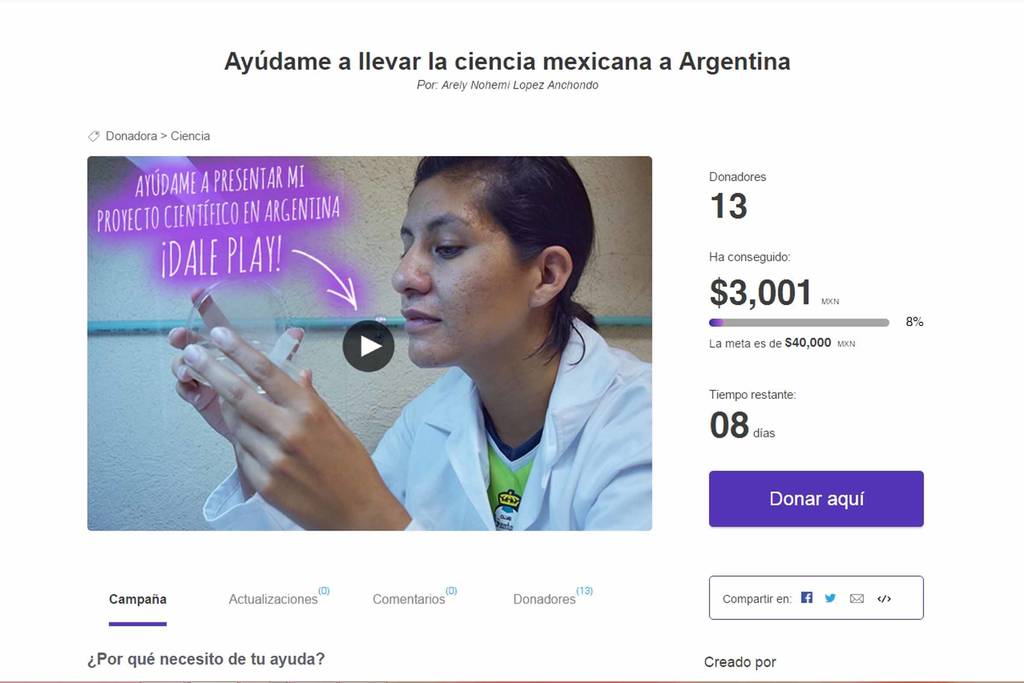Click the $3,001 amount raised
The image size is (1024, 683).
pyautogui.click(x=761, y=293)
